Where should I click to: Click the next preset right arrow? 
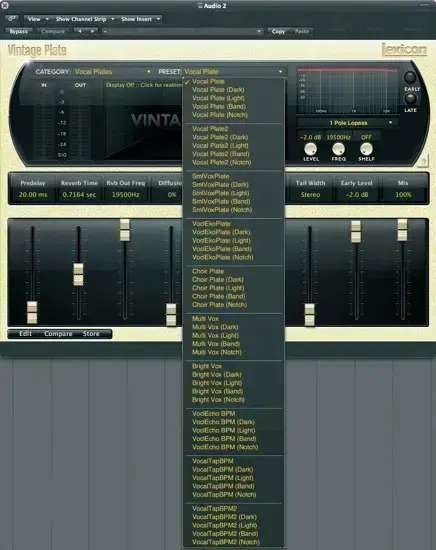click(92, 31)
